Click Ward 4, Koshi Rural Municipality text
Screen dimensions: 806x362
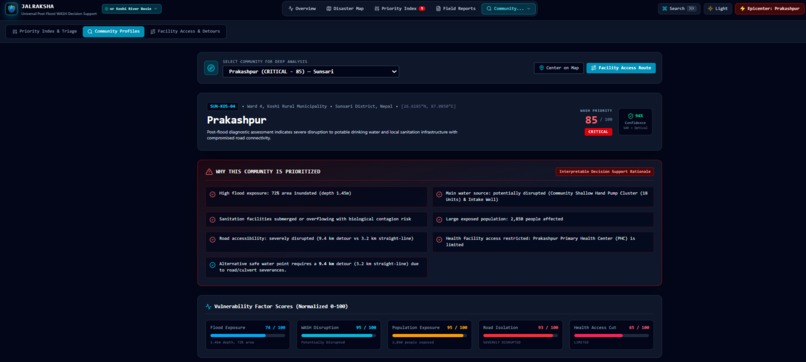coord(287,106)
